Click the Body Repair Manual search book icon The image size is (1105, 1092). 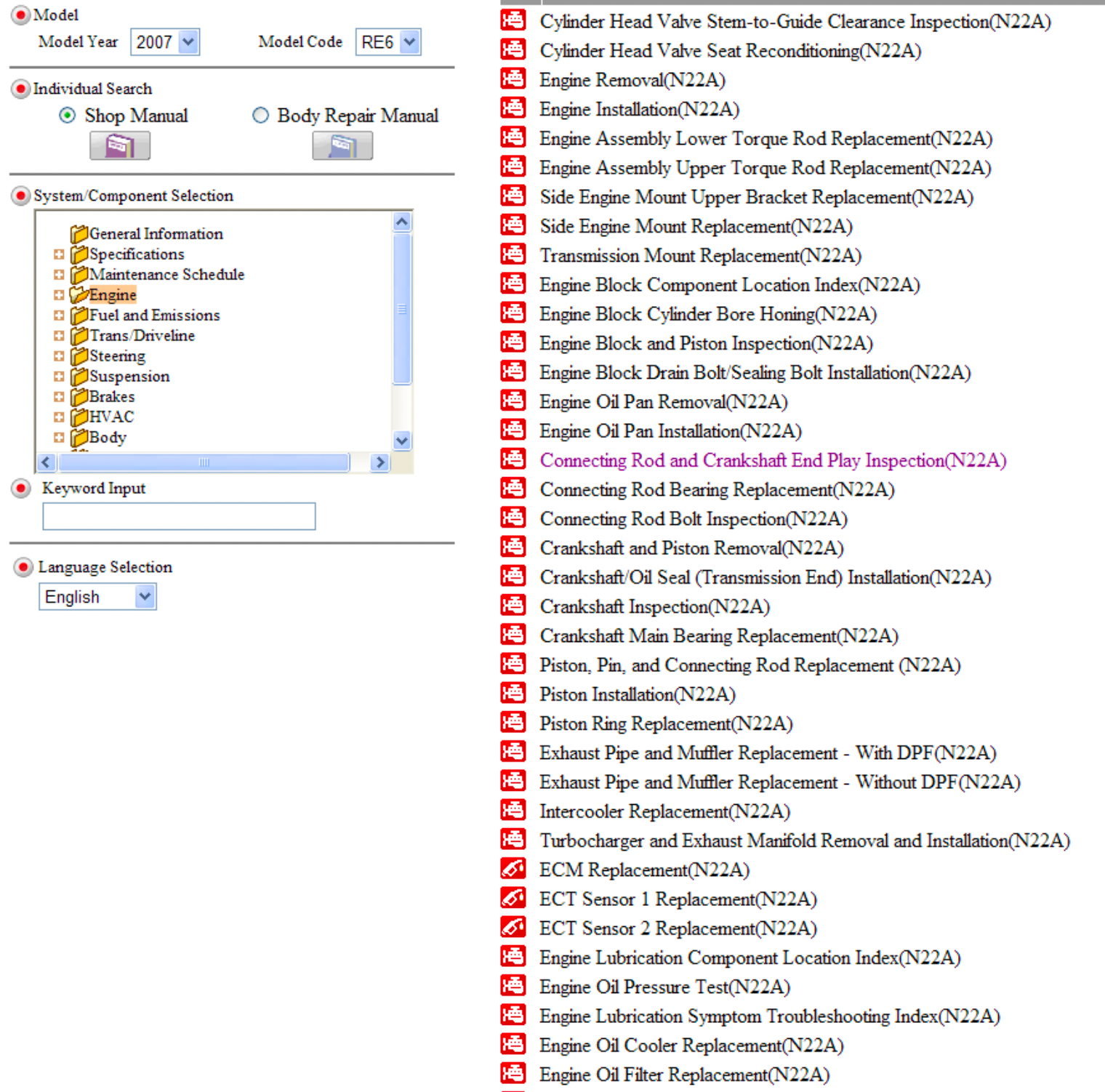click(342, 146)
